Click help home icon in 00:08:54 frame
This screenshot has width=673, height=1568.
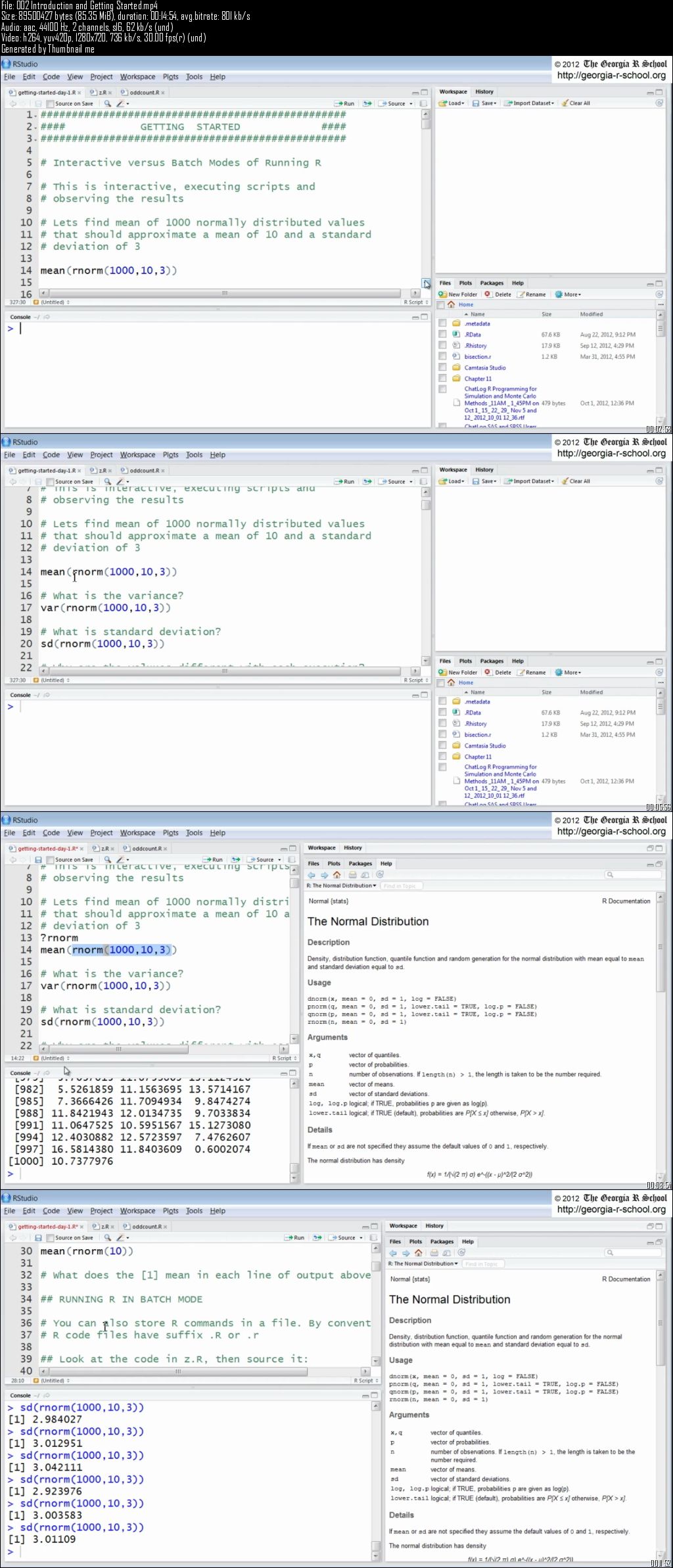pyautogui.click(x=336, y=875)
